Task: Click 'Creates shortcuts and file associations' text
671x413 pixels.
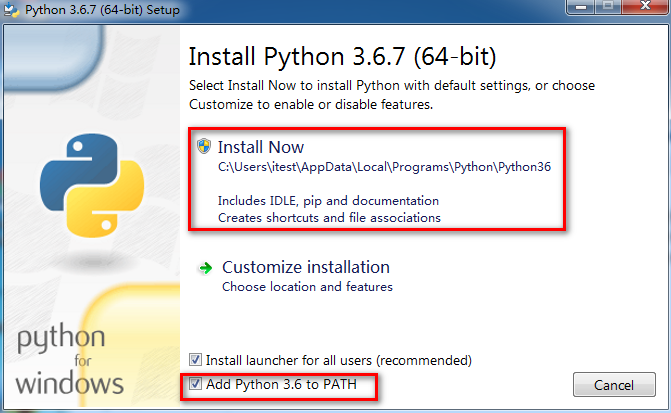Action: pos(329,218)
